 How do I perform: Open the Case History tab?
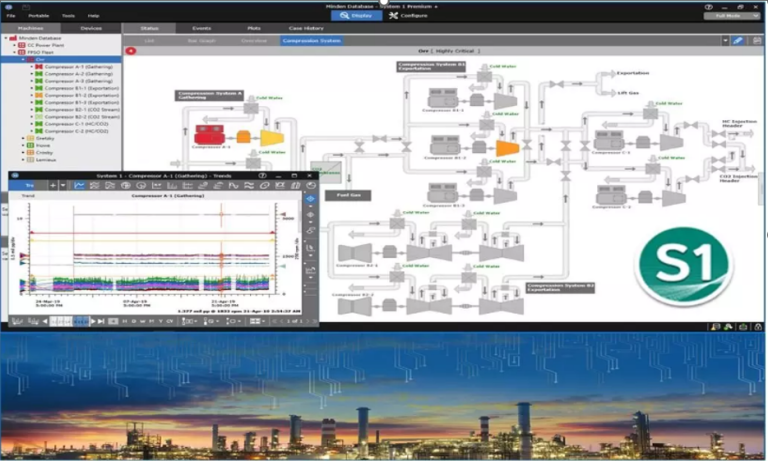pyautogui.click(x=306, y=29)
